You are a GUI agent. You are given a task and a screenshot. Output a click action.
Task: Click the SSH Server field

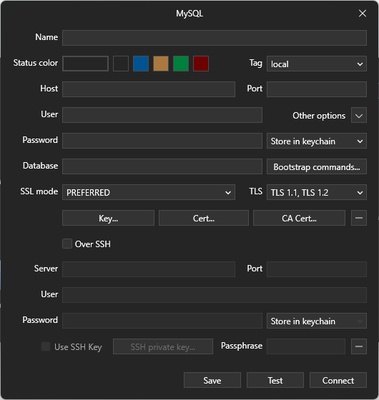tap(149, 269)
